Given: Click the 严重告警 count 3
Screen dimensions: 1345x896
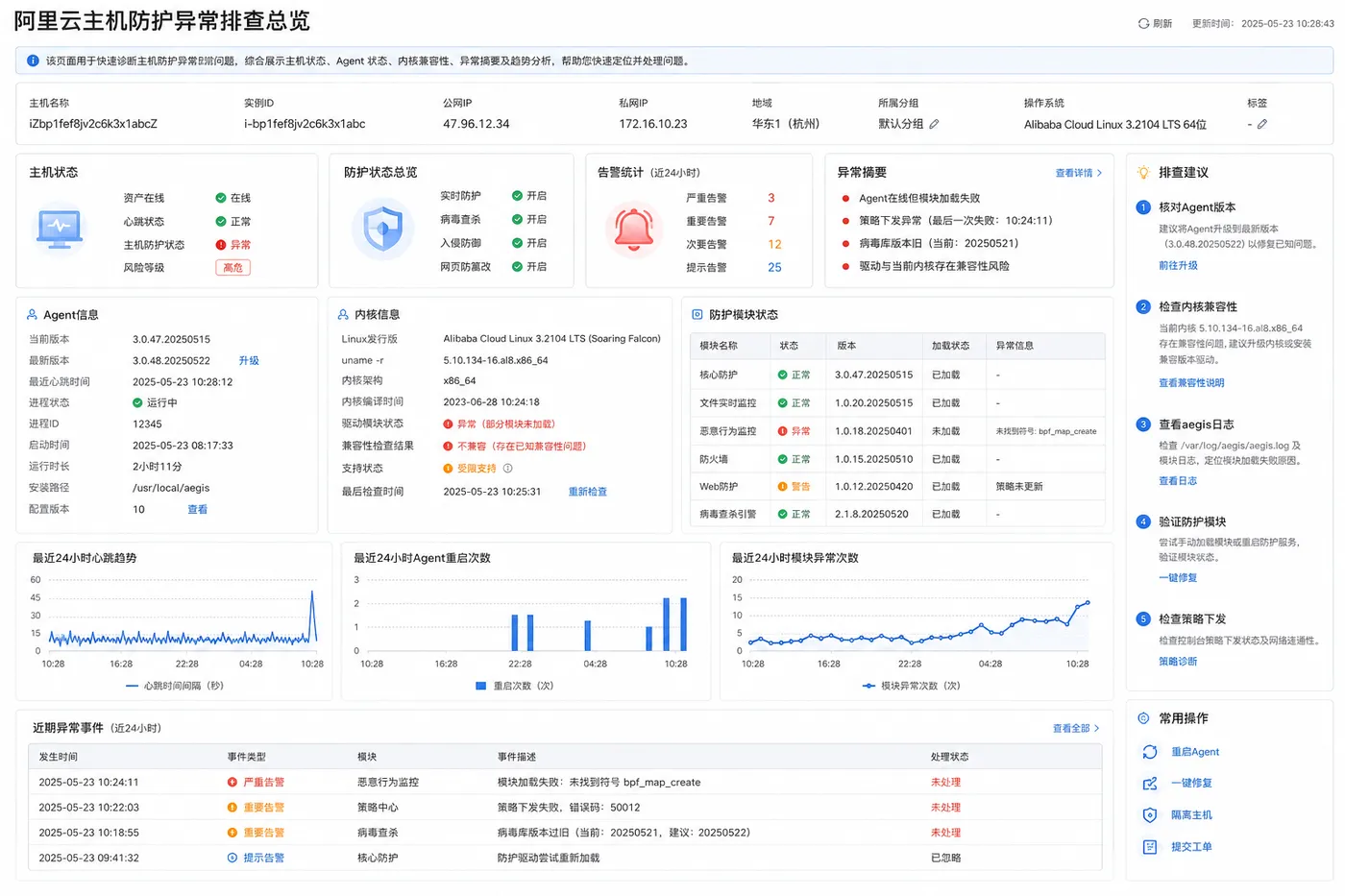Looking at the screenshot, I should (770, 198).
